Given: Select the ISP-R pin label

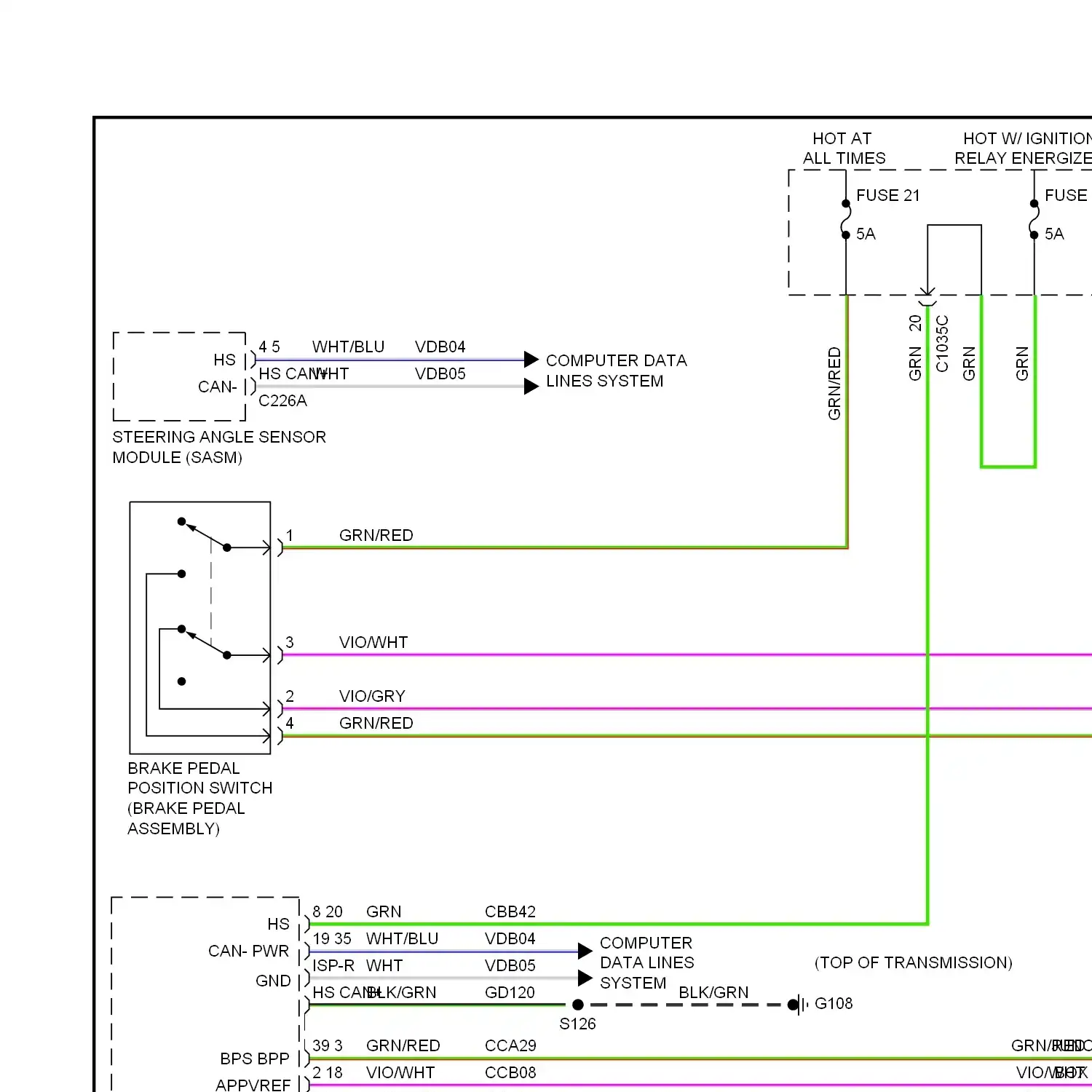Looking at the screenshot, I should (x=333, y=965).
